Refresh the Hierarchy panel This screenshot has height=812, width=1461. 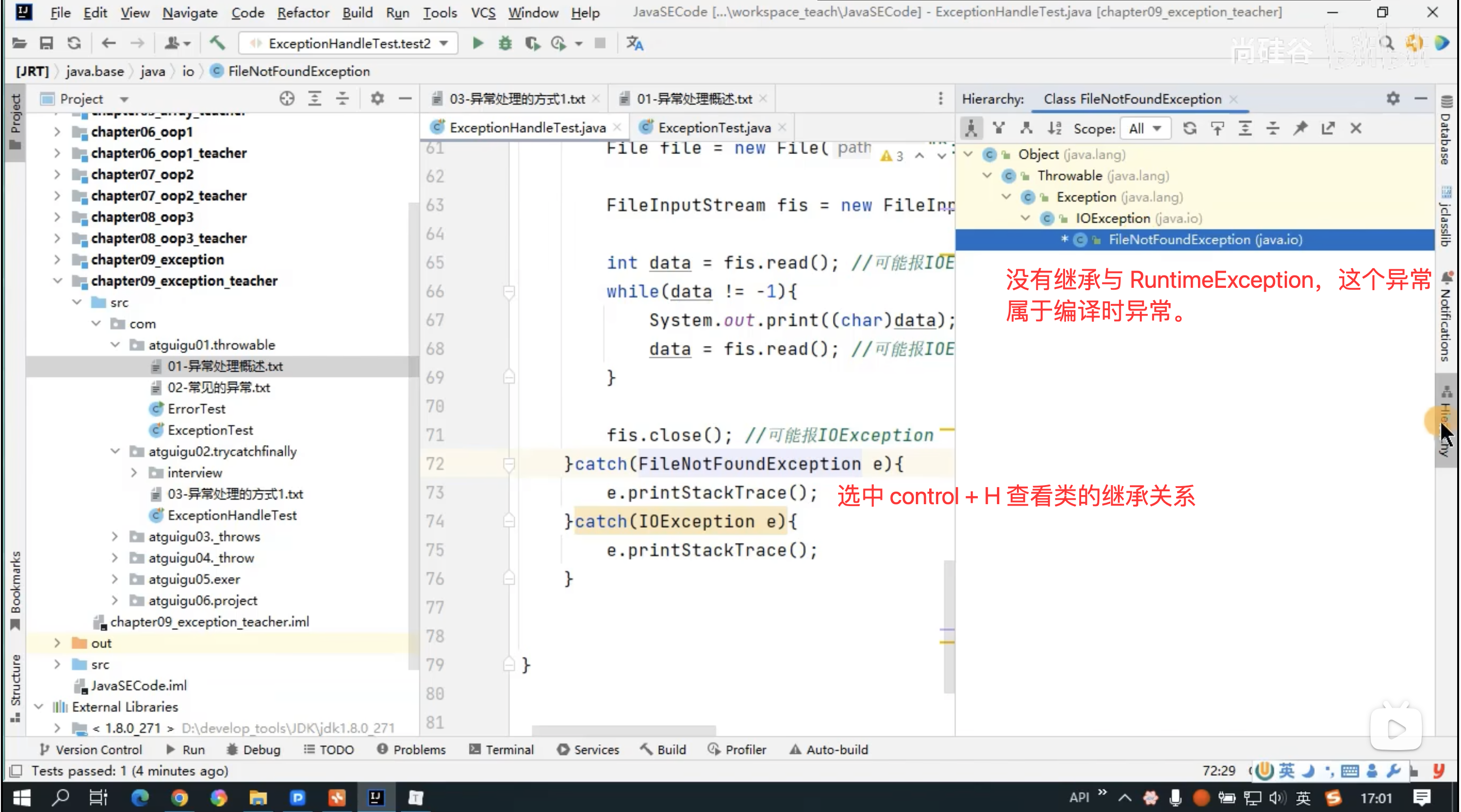point(1189,129)
